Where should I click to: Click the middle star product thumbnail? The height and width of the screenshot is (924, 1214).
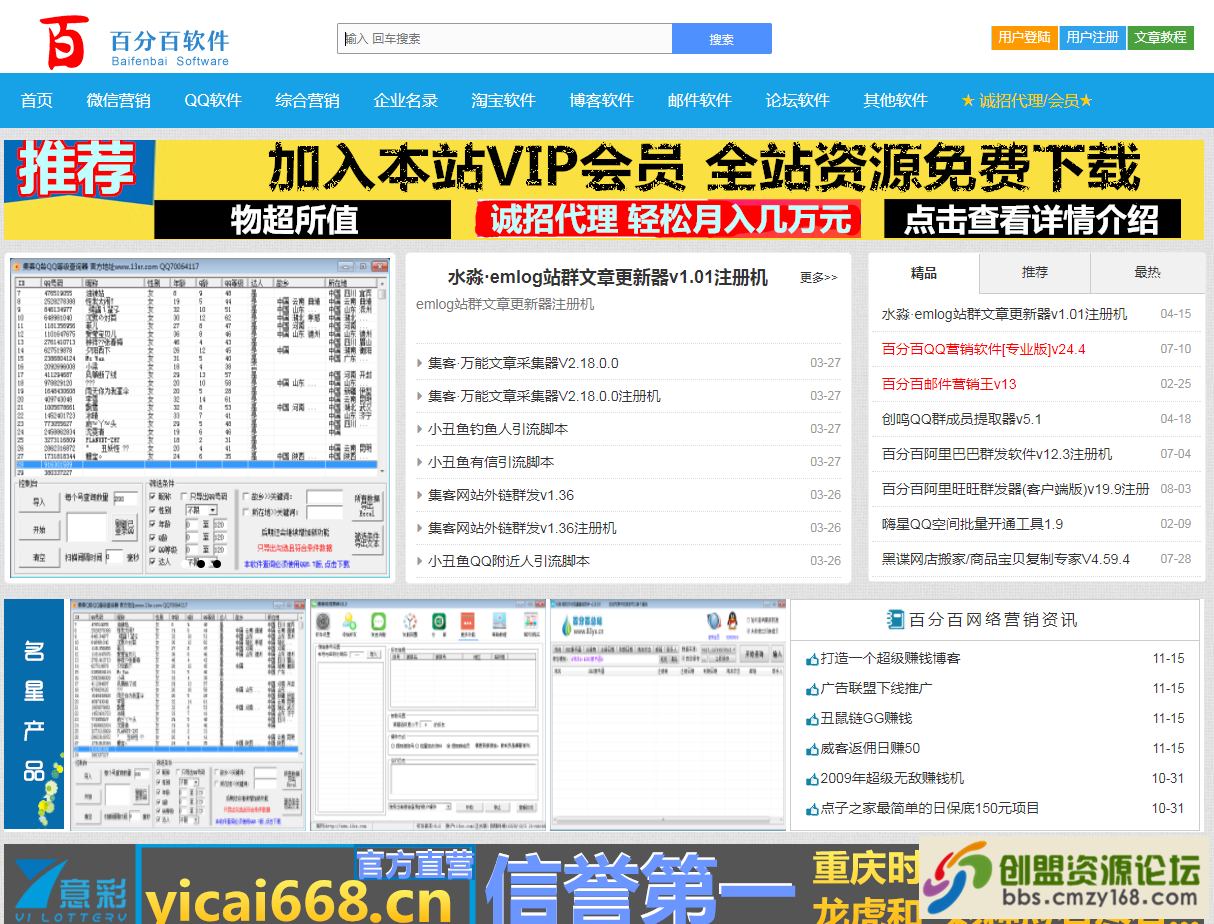[x=428, y=714]
